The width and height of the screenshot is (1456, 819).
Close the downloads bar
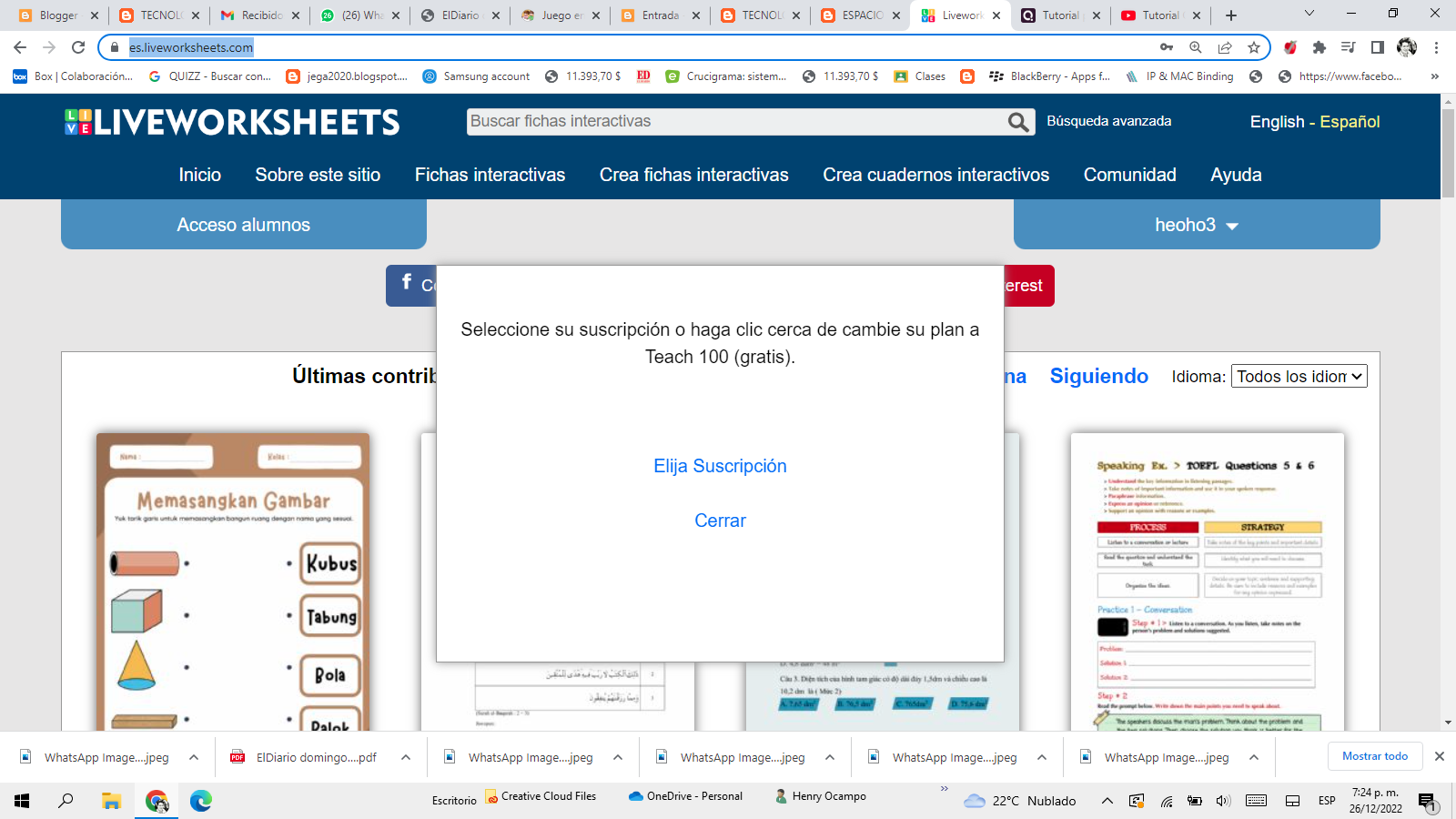coord(1440,756)
